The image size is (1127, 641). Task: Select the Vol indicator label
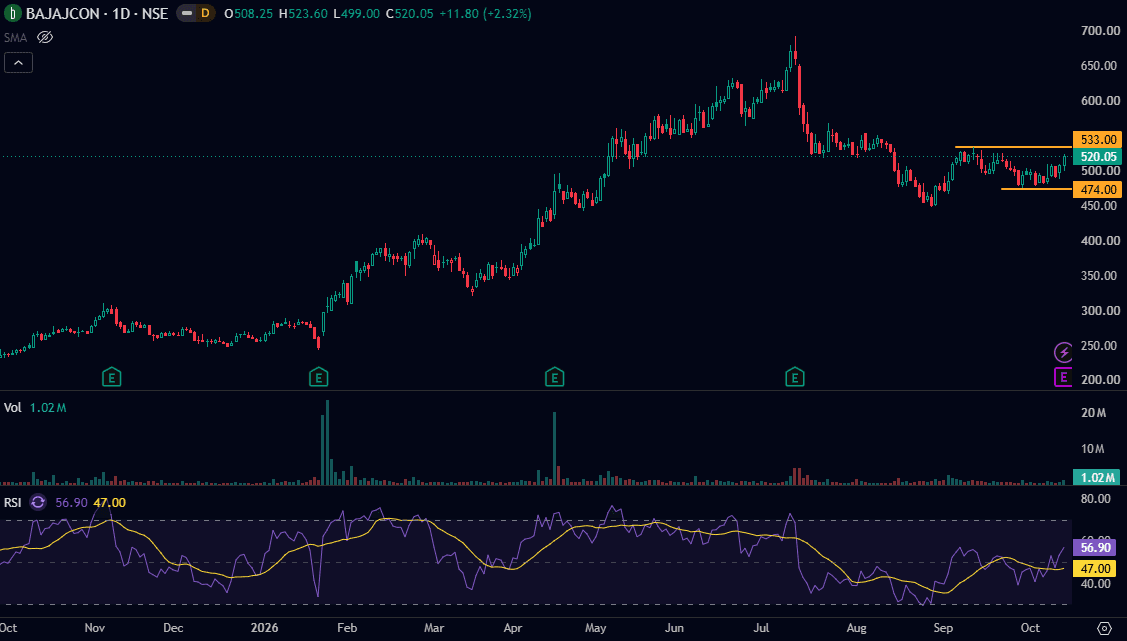pos(12,407)
